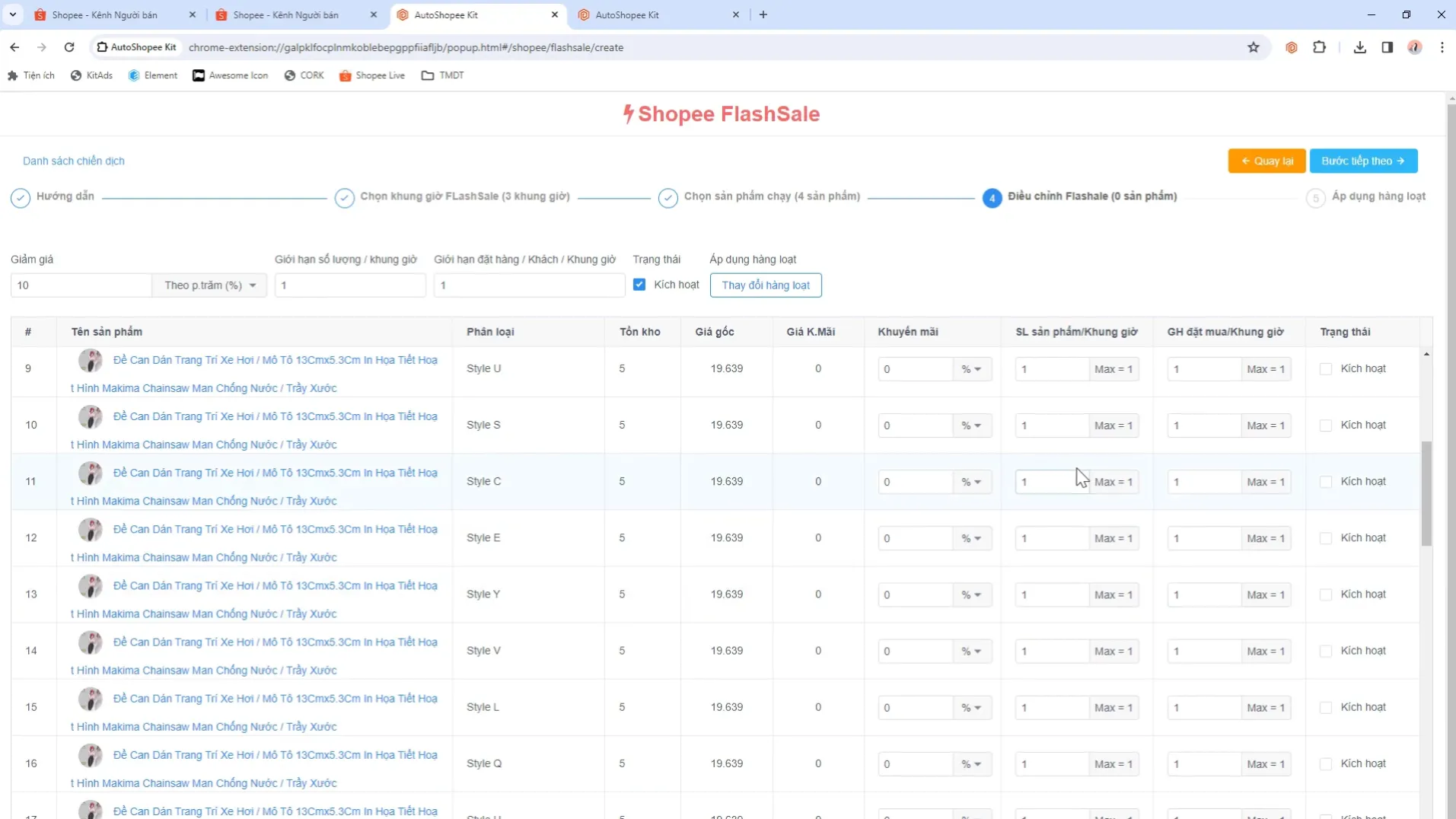1456x819 pixels.
Task: Click the AutoShopee extension toolbar icon
Action: (x=1292, y=47)
